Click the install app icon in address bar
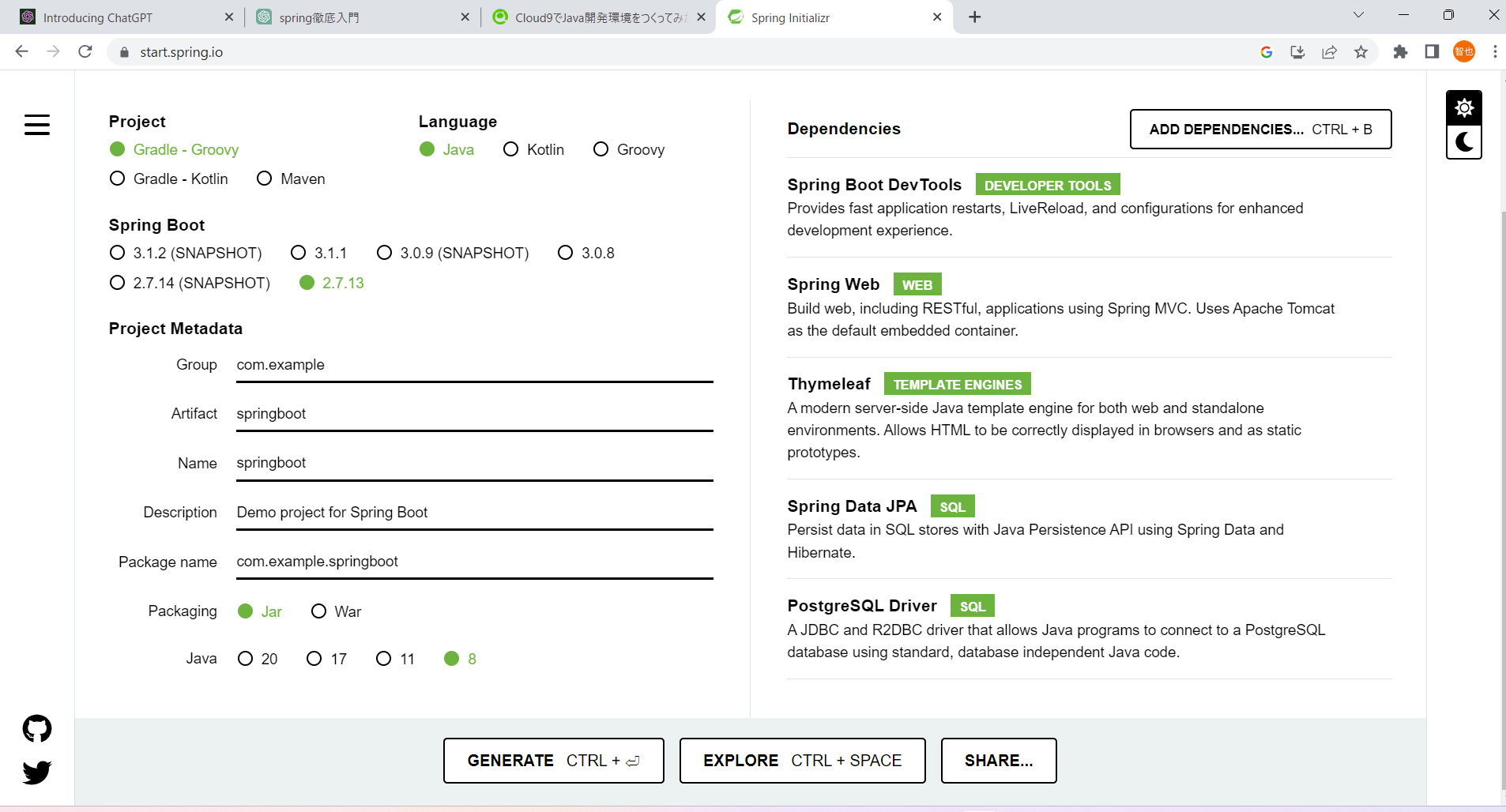This screenshot has width=1506, height=812. click(x=1297, y=52)
